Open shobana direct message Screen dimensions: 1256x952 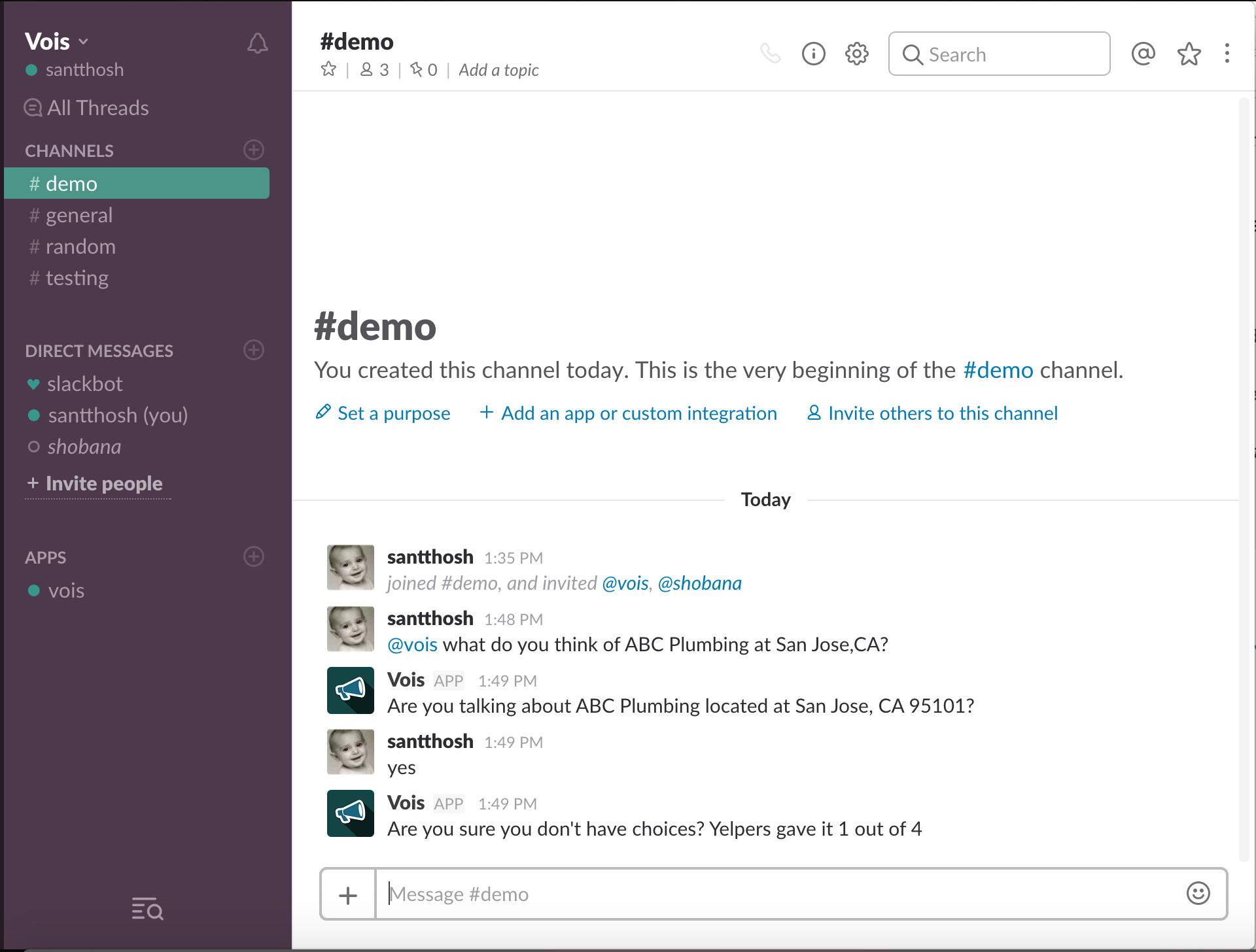(84, 447)
